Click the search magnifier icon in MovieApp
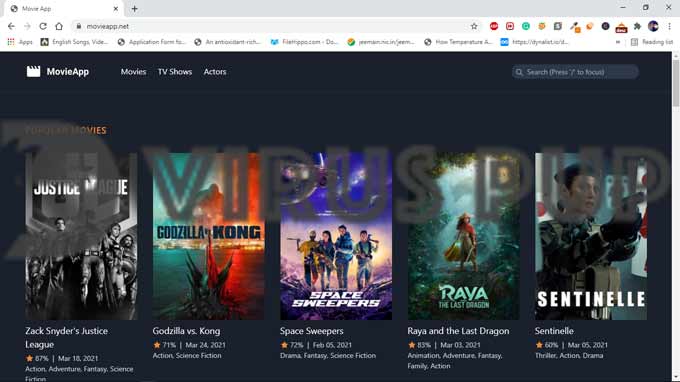This screenshot has width=680, height=382. (x=519, y=72)
